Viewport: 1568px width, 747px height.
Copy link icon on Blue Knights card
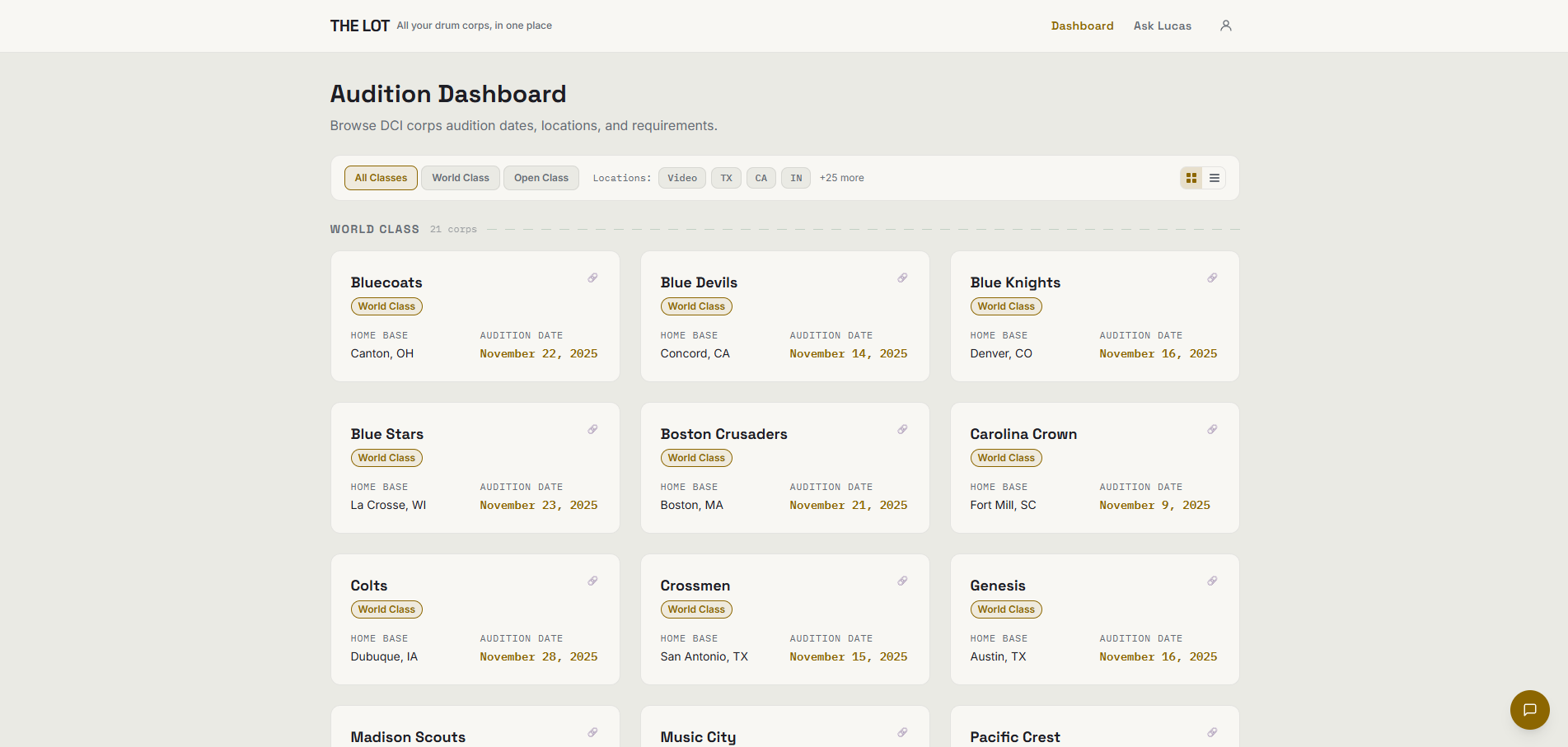tap(1212, 278)
